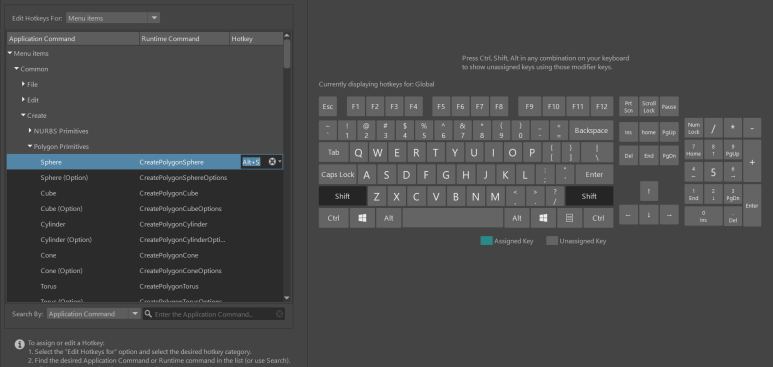Click the Application Command column header
The height and width of the screenshot is (367, 773).
tap(73, 38)
